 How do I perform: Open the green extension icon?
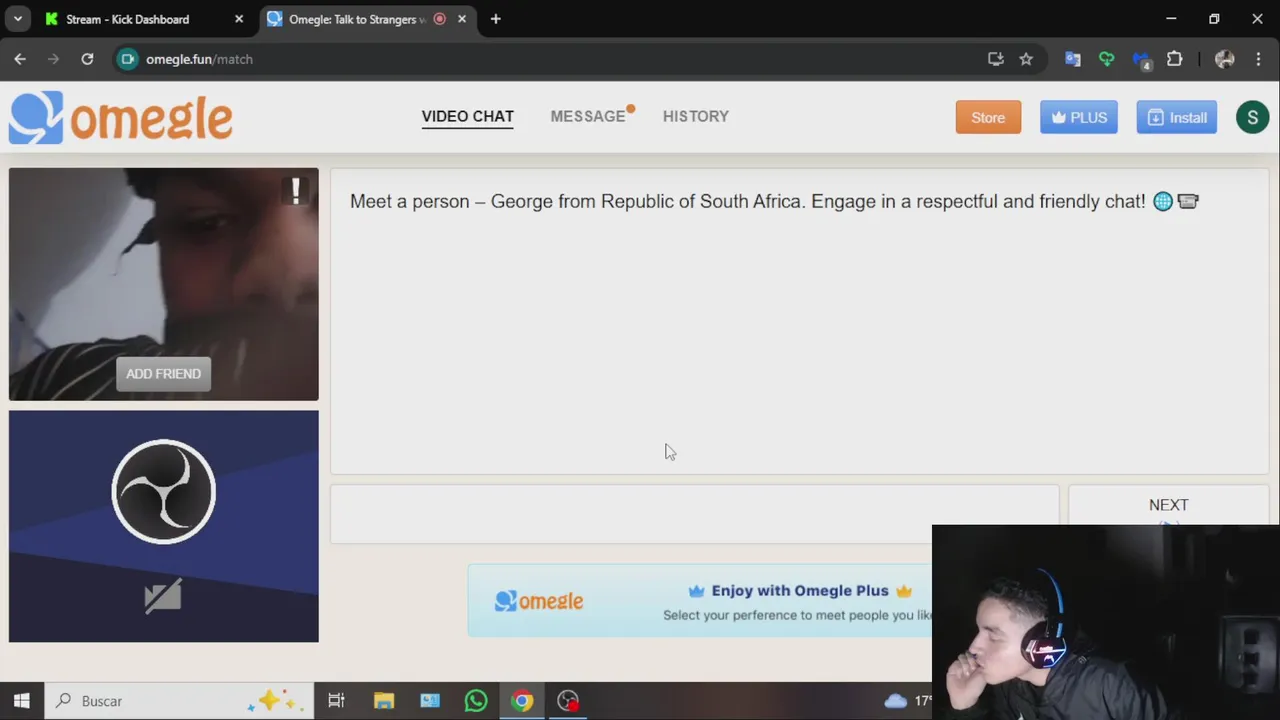pyautogui.click(x=1106, y=59)
